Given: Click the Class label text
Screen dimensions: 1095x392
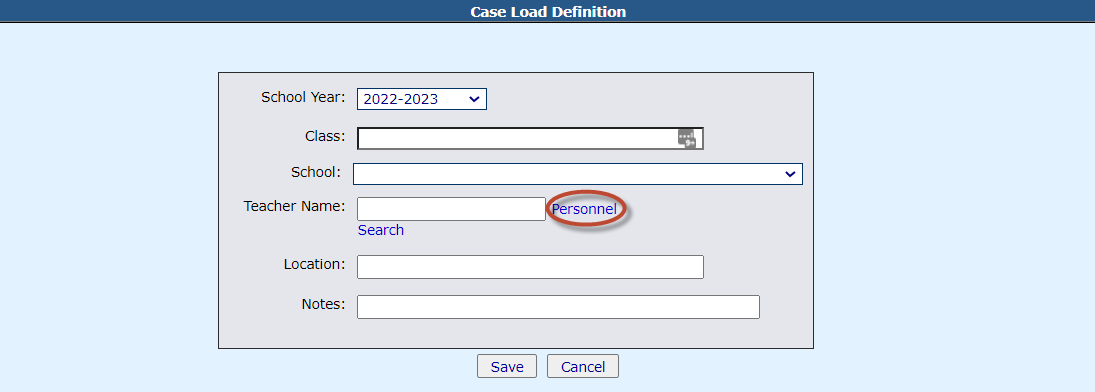Looking at the screenshot, I should (x=325, y=136).
